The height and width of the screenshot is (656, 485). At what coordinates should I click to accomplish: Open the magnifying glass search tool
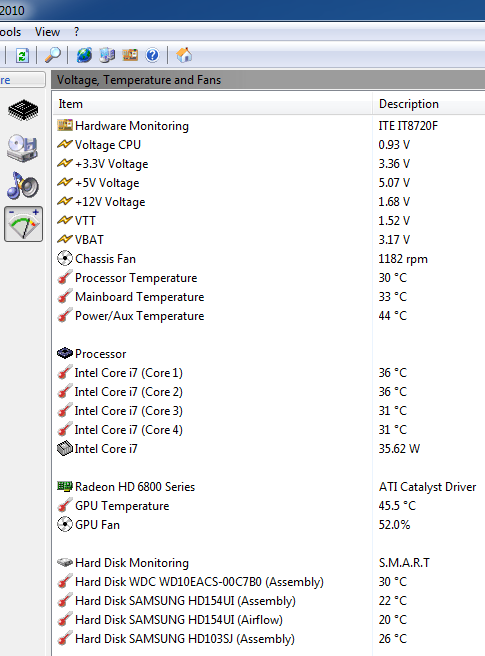(53, 55)
